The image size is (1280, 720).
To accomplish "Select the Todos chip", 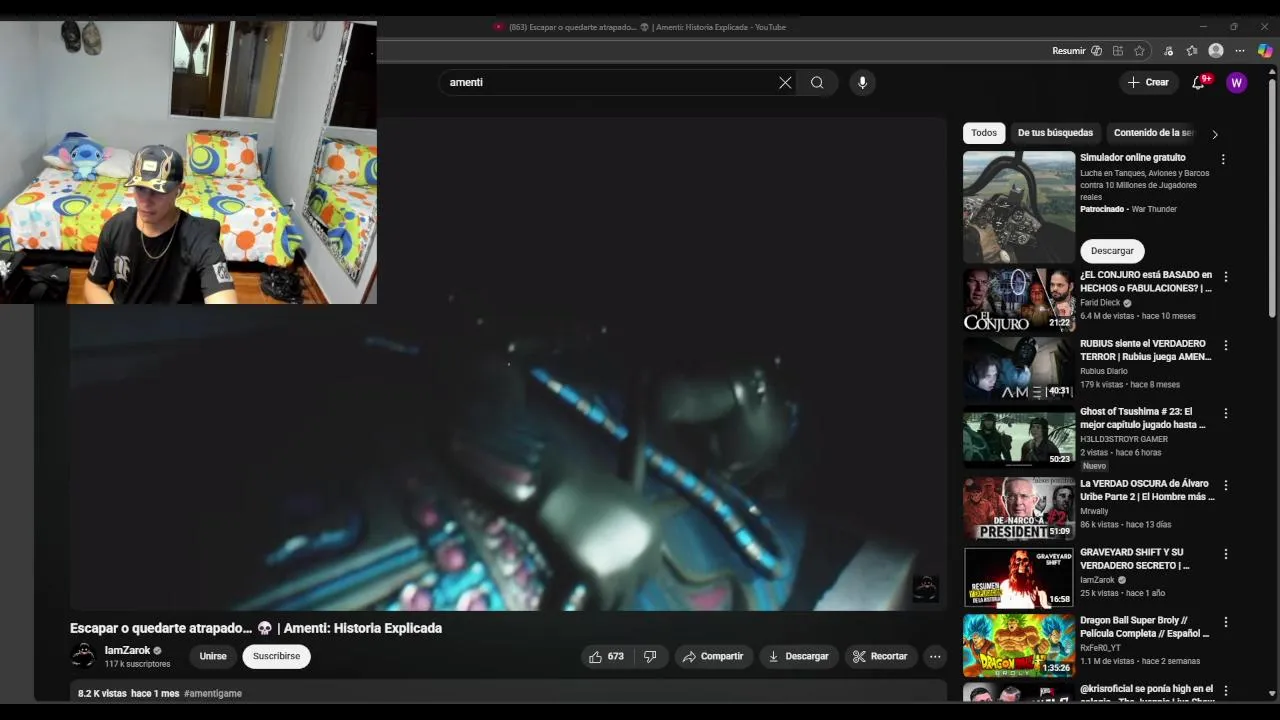I will click(x=984, y=133).
